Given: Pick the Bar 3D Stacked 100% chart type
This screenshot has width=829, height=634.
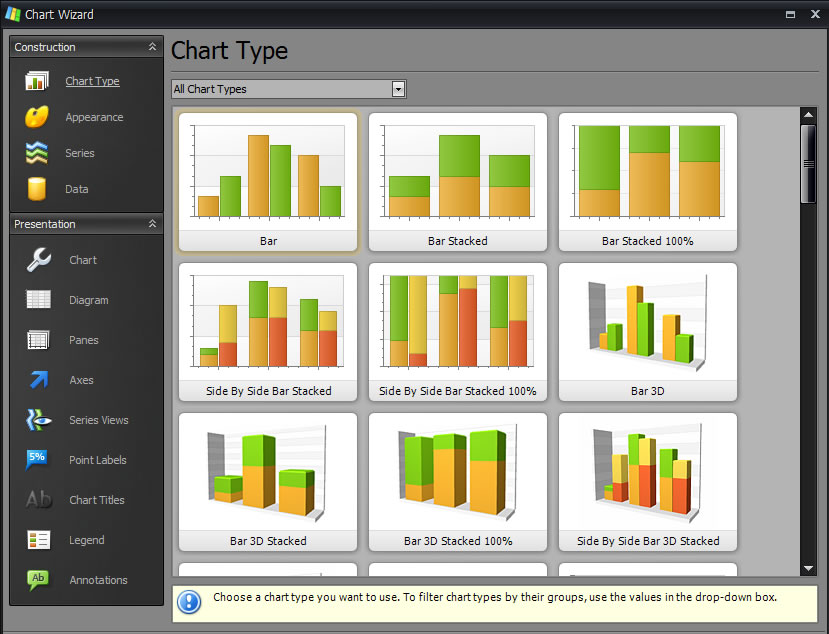Looking at the screenshot, I should 458,482.
